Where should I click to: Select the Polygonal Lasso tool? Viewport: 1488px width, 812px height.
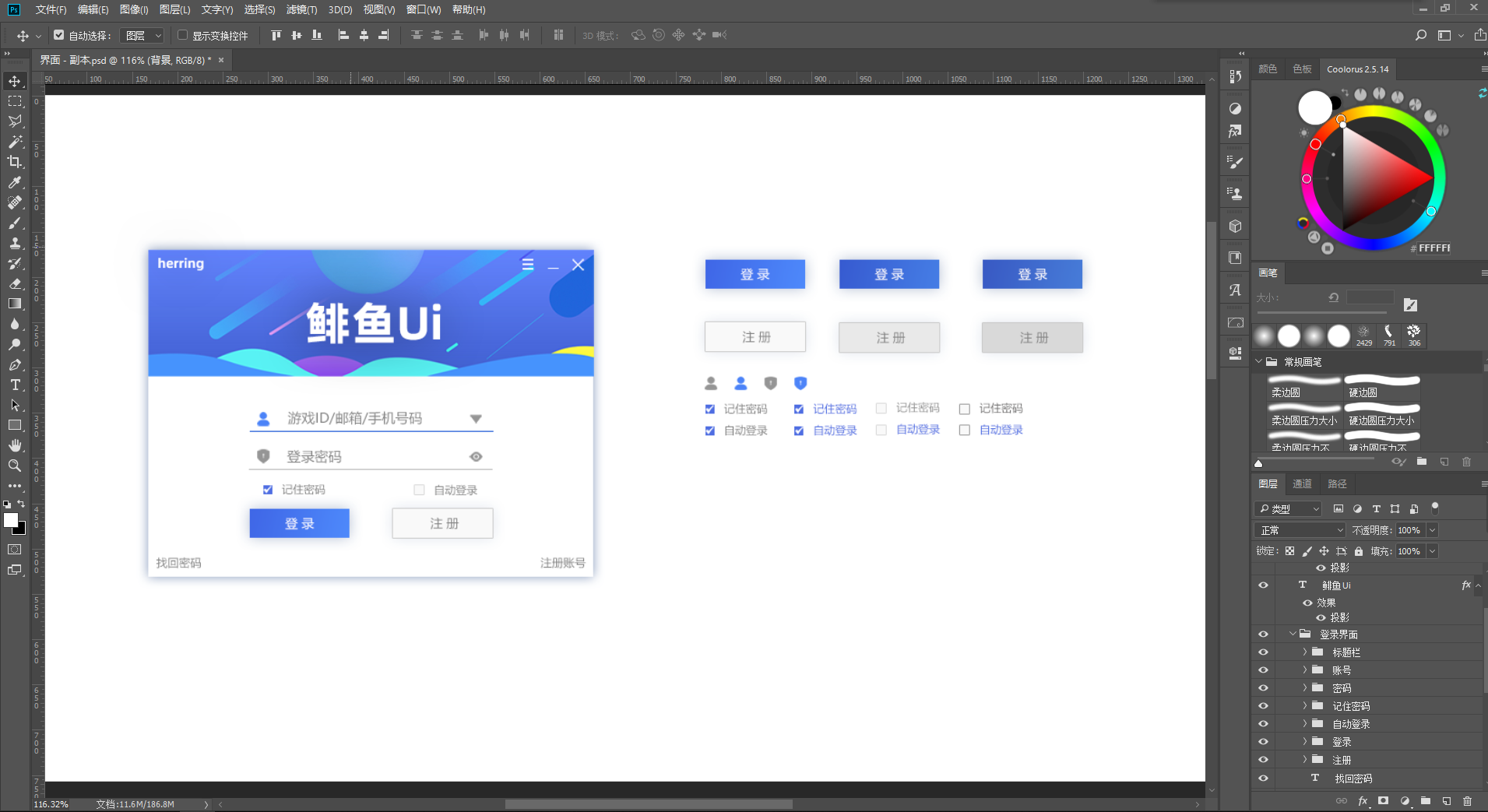[x=15, y=121]
